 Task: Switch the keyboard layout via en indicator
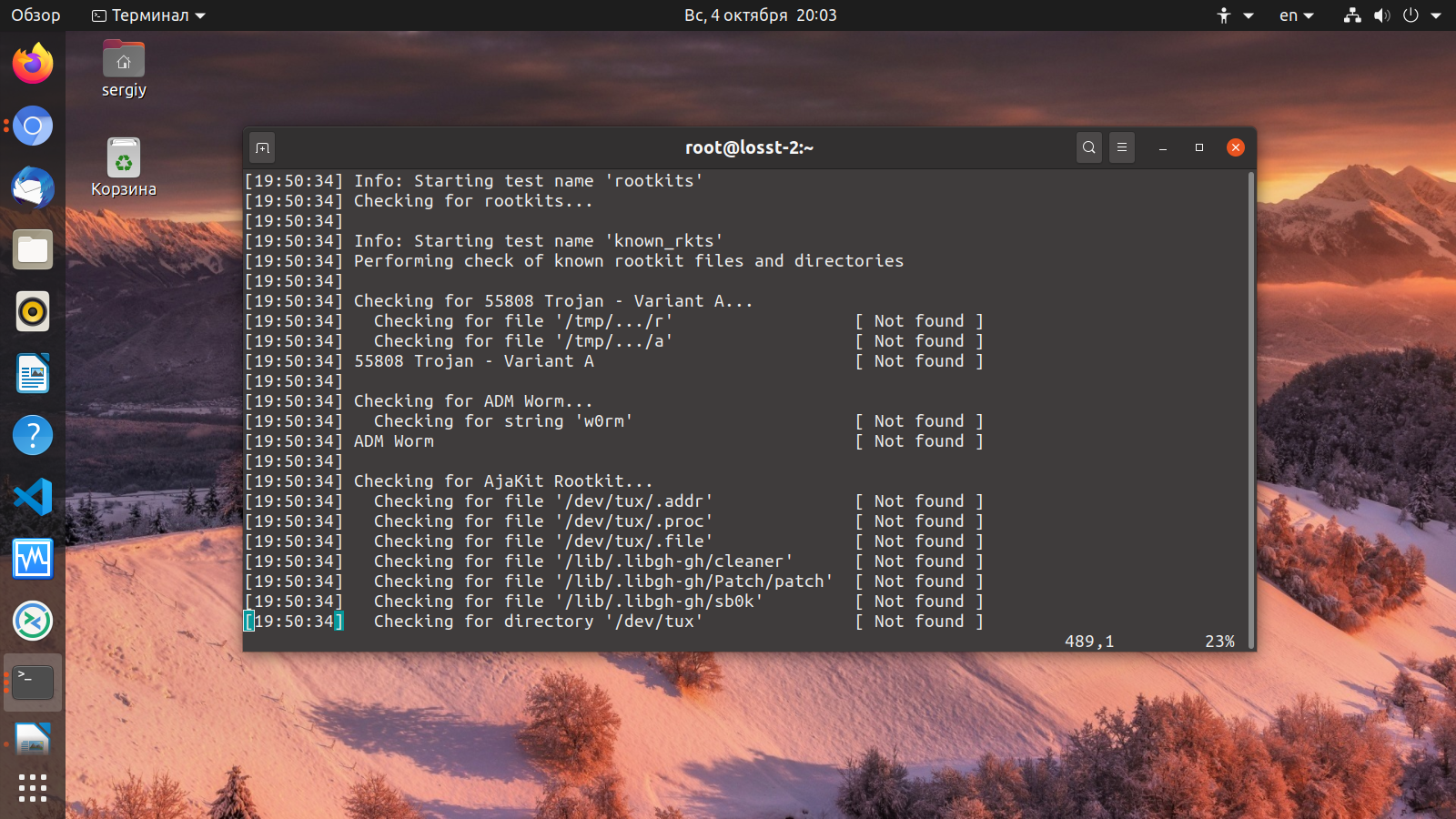(x=1297, y=15)
